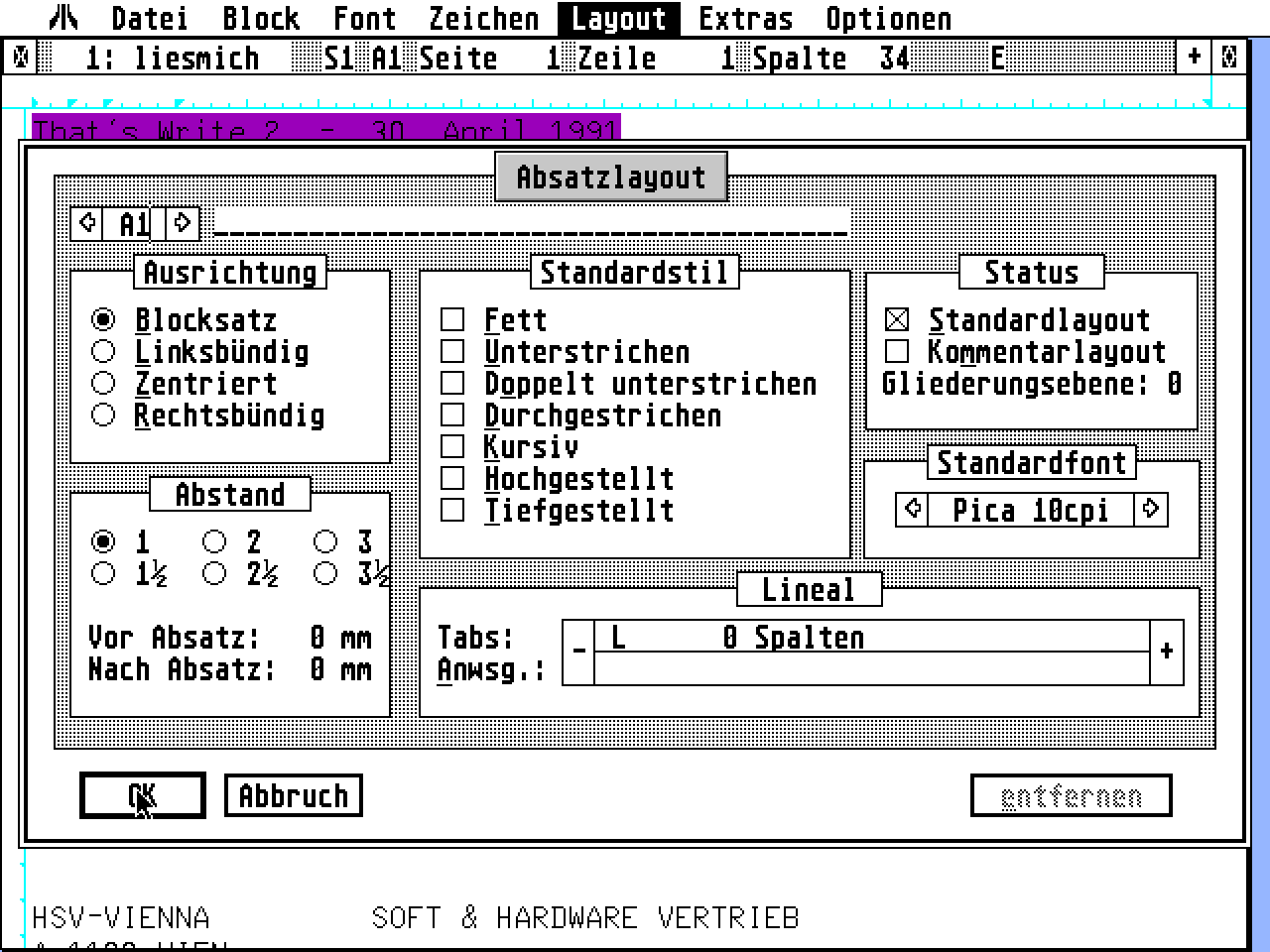Select Linksbündig alignment
1270x952 pixels.
click(103, 352)
